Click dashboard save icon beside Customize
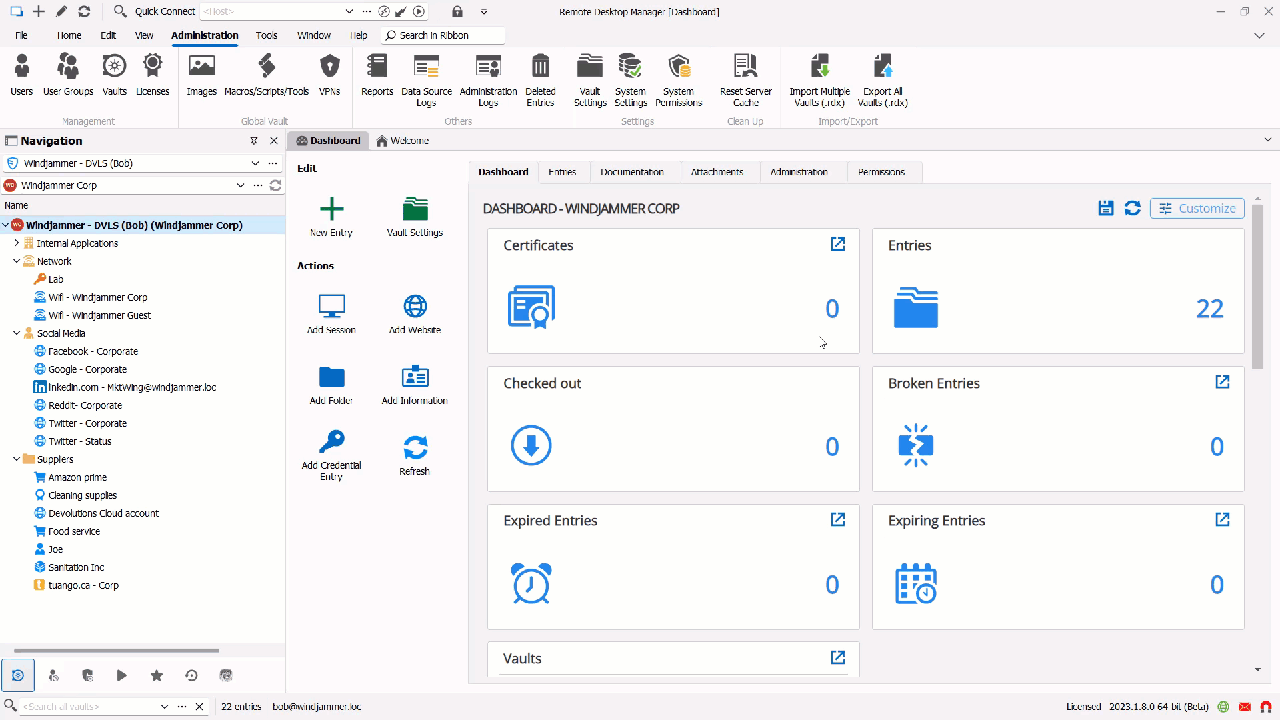1280x720 pixels. click(x=1106, y=208)
